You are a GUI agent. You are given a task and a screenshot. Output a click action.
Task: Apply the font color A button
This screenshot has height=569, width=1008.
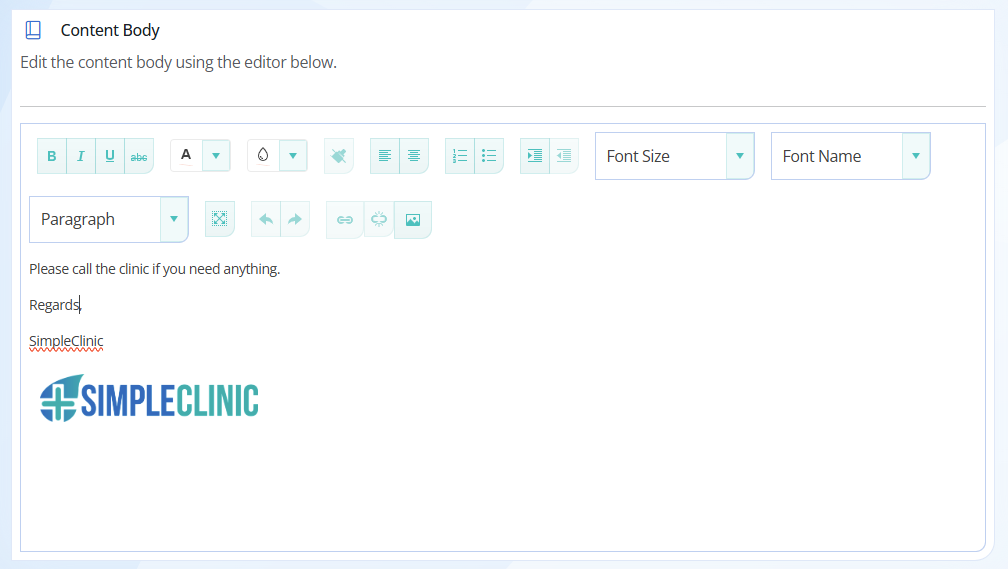(186, 156)
